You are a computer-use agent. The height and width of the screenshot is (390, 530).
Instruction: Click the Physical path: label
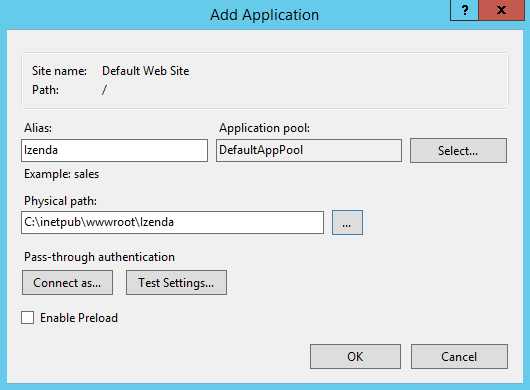pos(61,201)
